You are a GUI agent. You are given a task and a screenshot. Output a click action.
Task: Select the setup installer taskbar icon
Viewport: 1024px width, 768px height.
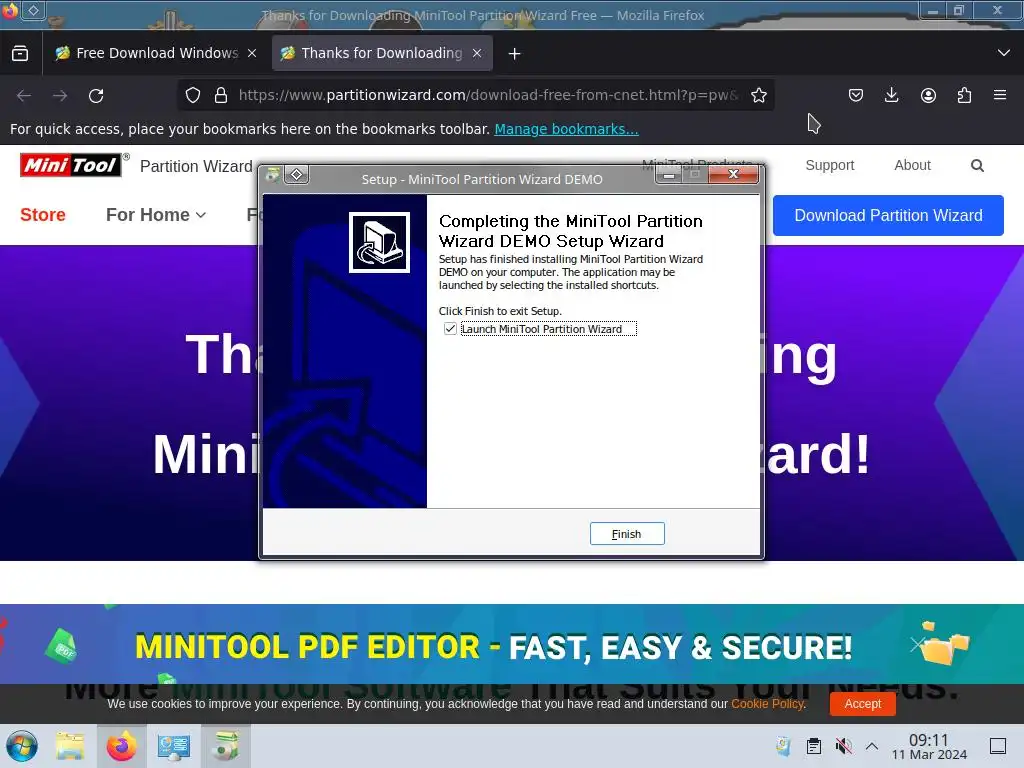225,746
